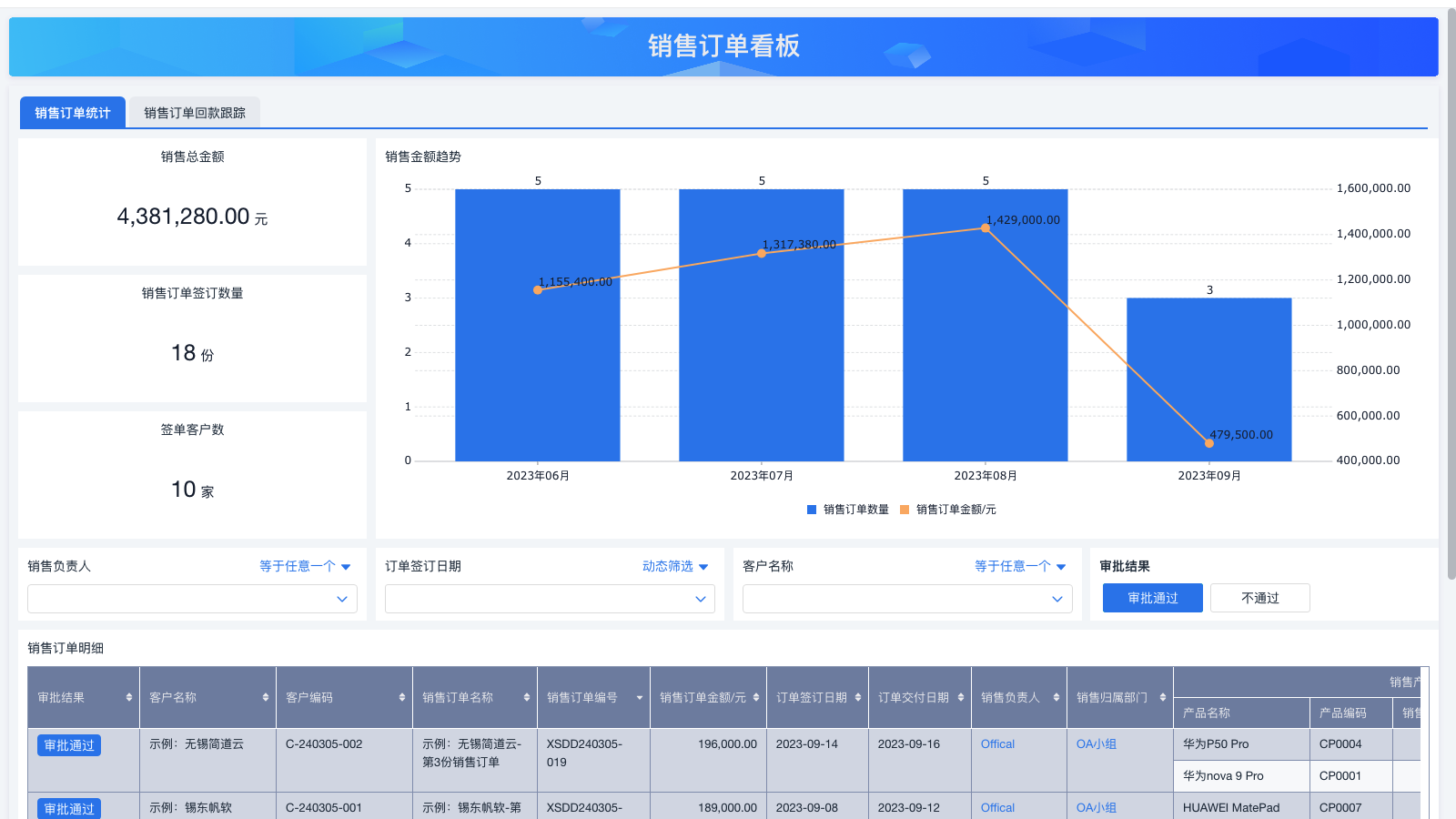Open the 销售负责人 dropdown
Screen dimensions: 1456x819
pos(191,599)
